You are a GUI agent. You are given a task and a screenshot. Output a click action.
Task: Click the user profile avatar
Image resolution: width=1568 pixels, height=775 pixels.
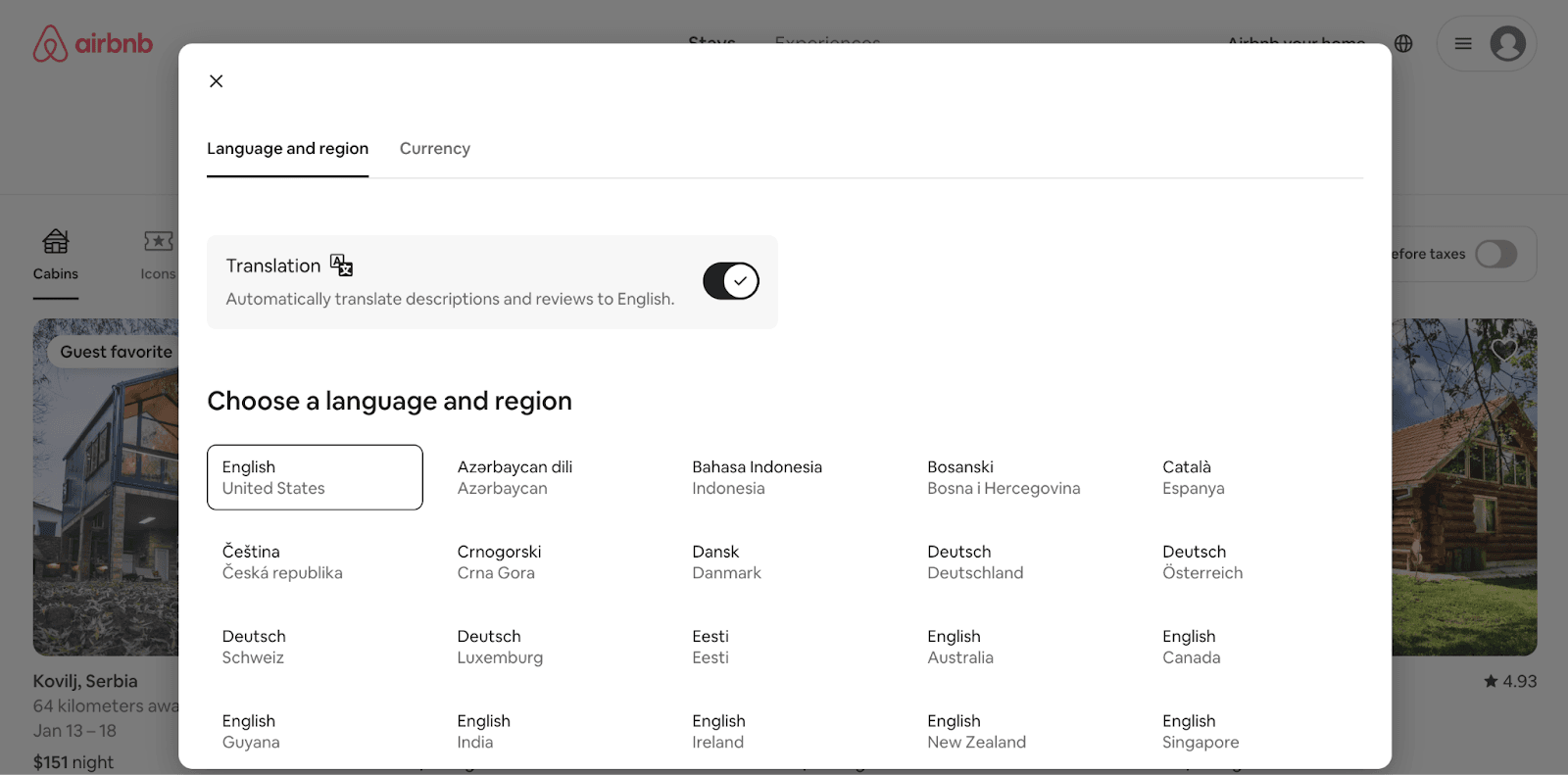point(1507,44)
